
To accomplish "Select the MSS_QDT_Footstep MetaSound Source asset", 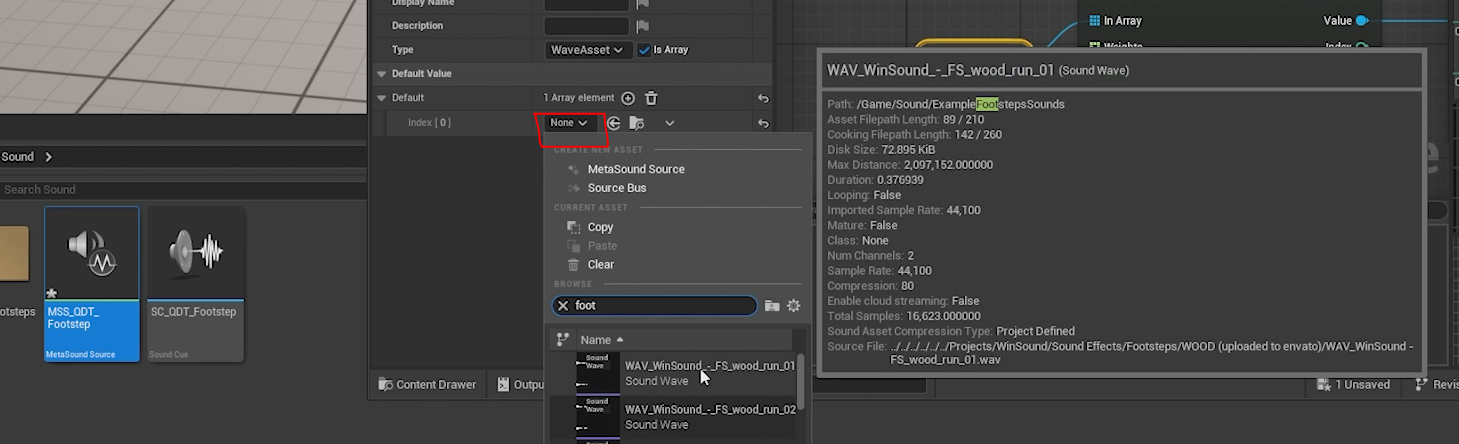I will (x=92, y=284).
